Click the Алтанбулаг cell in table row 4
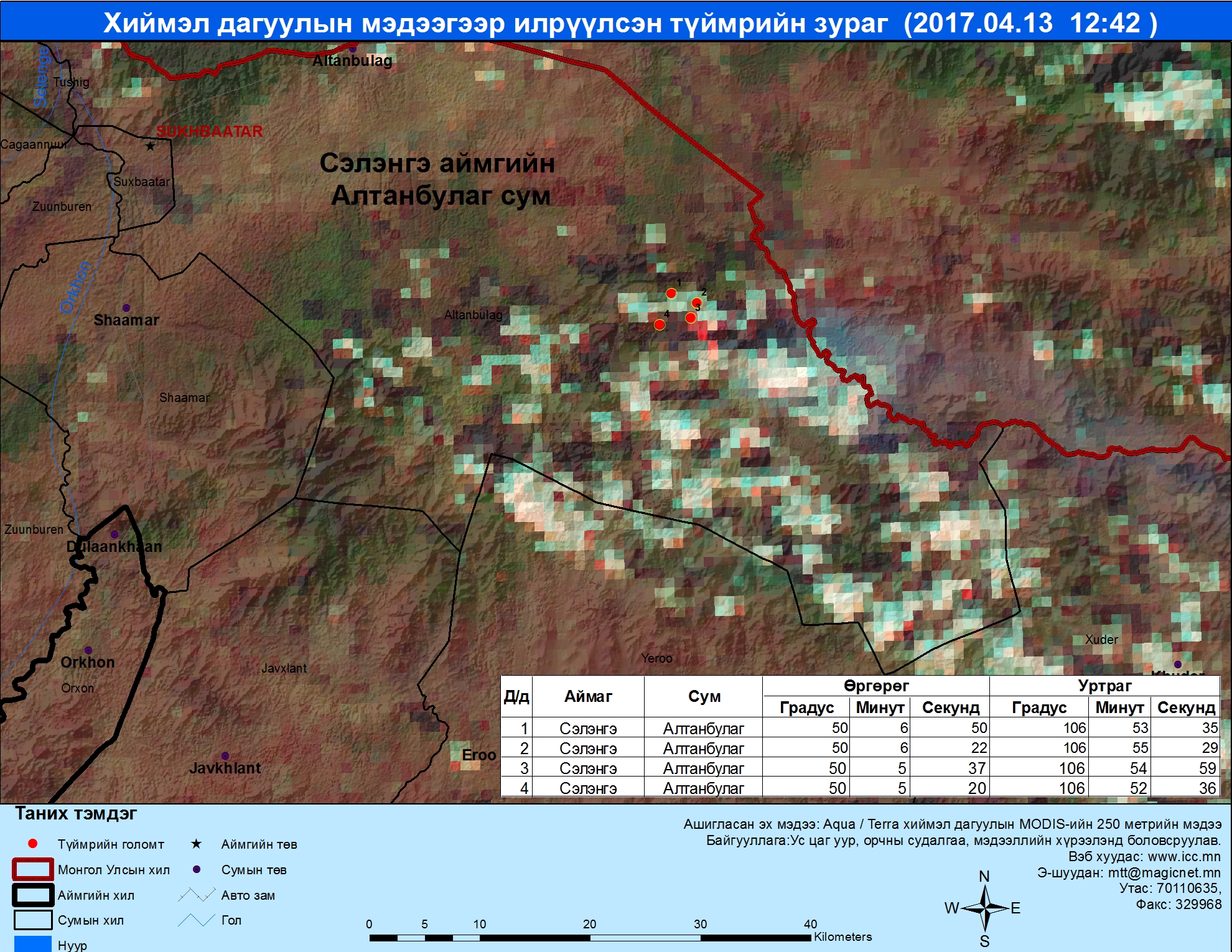The image size is (1232, 952). (703, 788)
